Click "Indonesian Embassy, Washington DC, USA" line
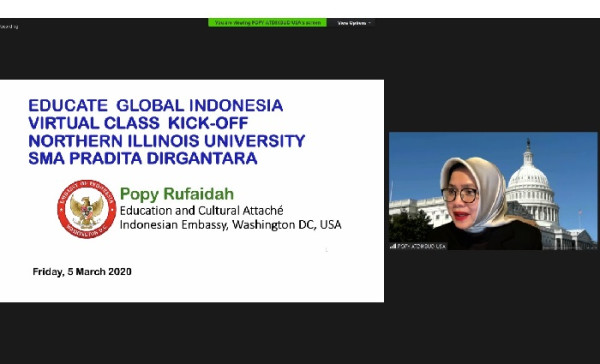 [230, 225]
